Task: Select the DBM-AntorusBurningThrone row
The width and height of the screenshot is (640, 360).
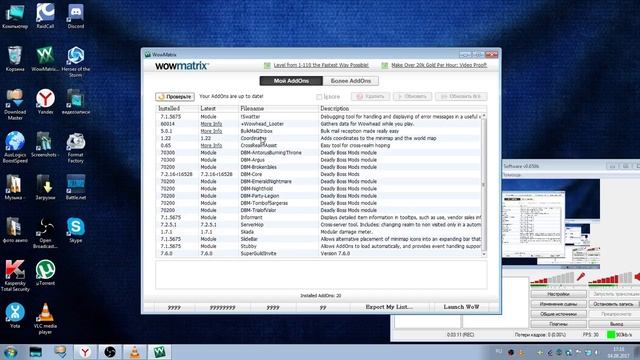Action: pos(319,153)
